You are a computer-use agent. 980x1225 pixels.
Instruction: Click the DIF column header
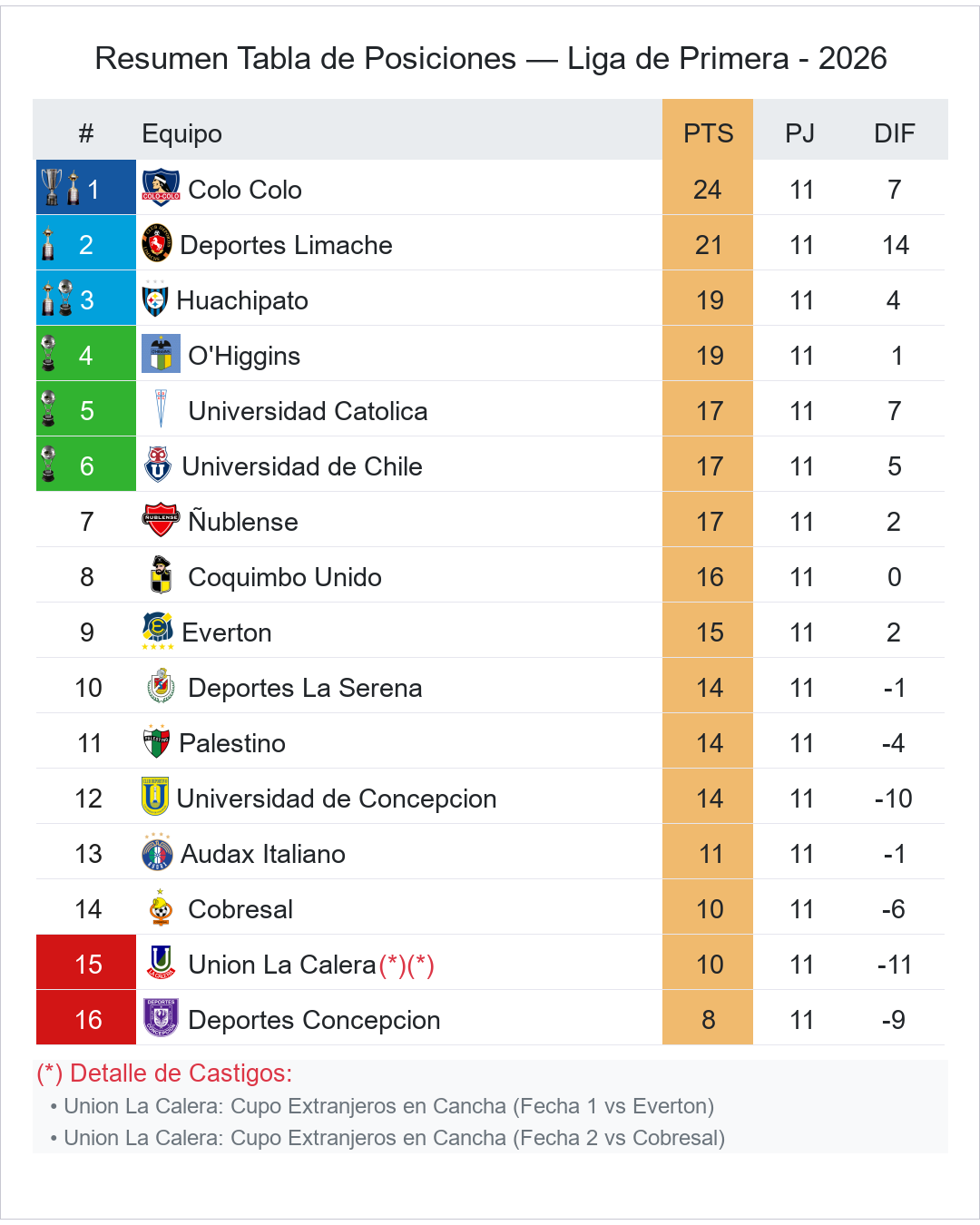tap(894, 133)
